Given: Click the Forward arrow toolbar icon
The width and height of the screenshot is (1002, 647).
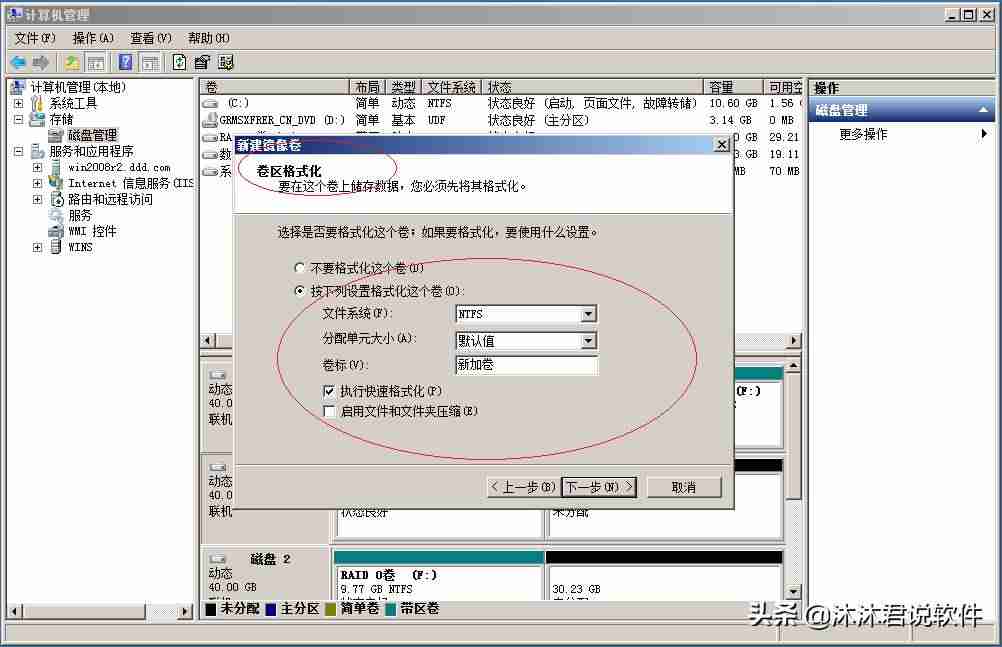Looking at the screenshot, I should pos(41,62).
